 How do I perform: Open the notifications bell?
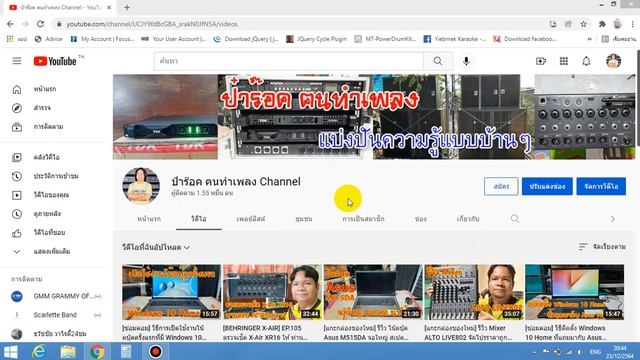pos(586,61)
